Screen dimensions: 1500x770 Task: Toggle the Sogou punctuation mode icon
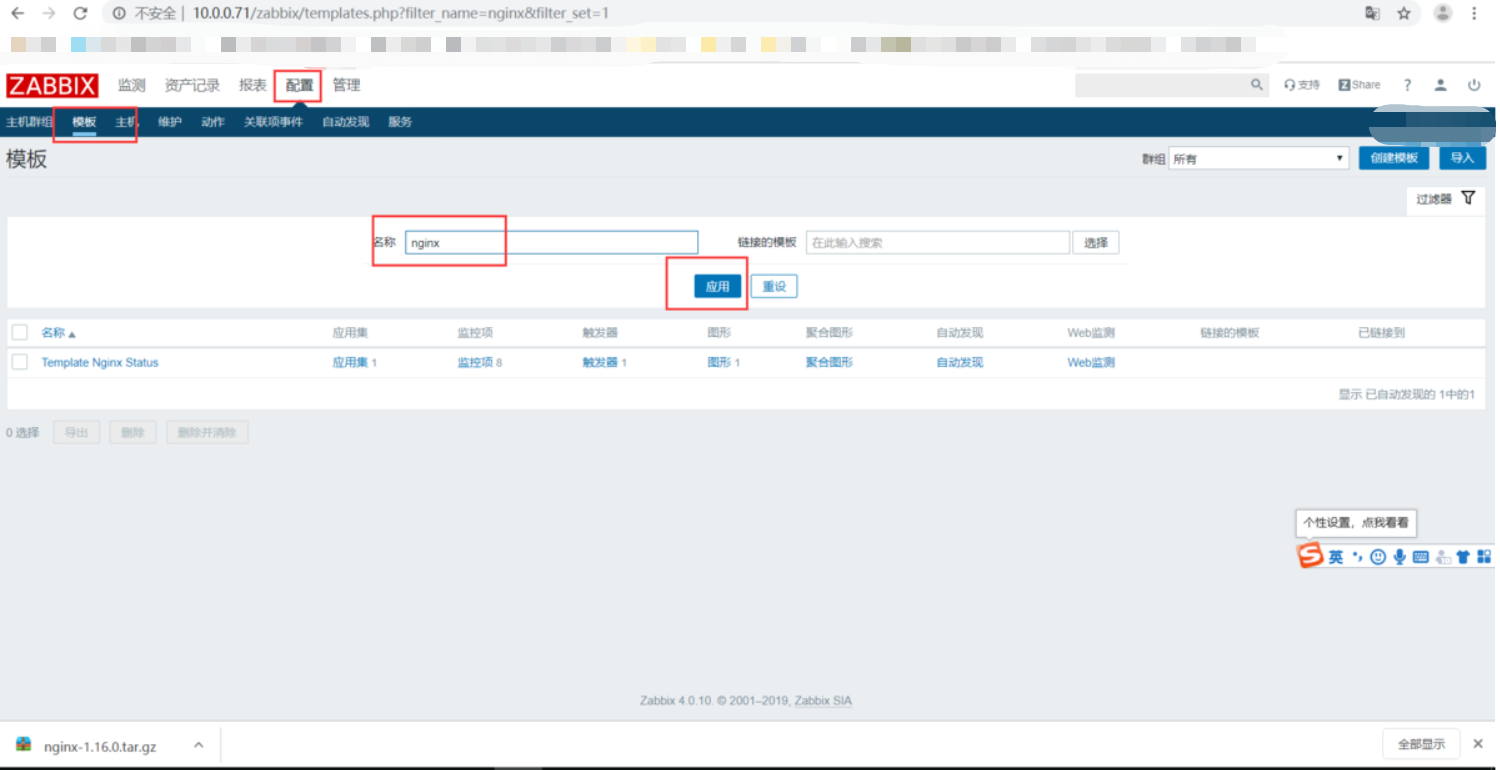click(1357, 557)
